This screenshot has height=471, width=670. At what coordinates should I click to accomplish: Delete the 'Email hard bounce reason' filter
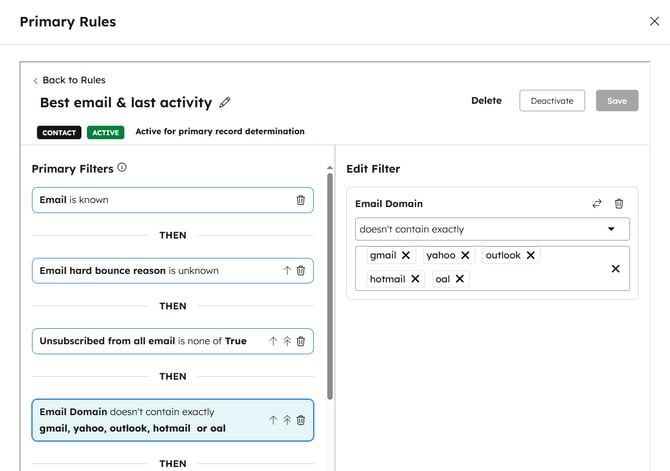[x=301, y=270]
